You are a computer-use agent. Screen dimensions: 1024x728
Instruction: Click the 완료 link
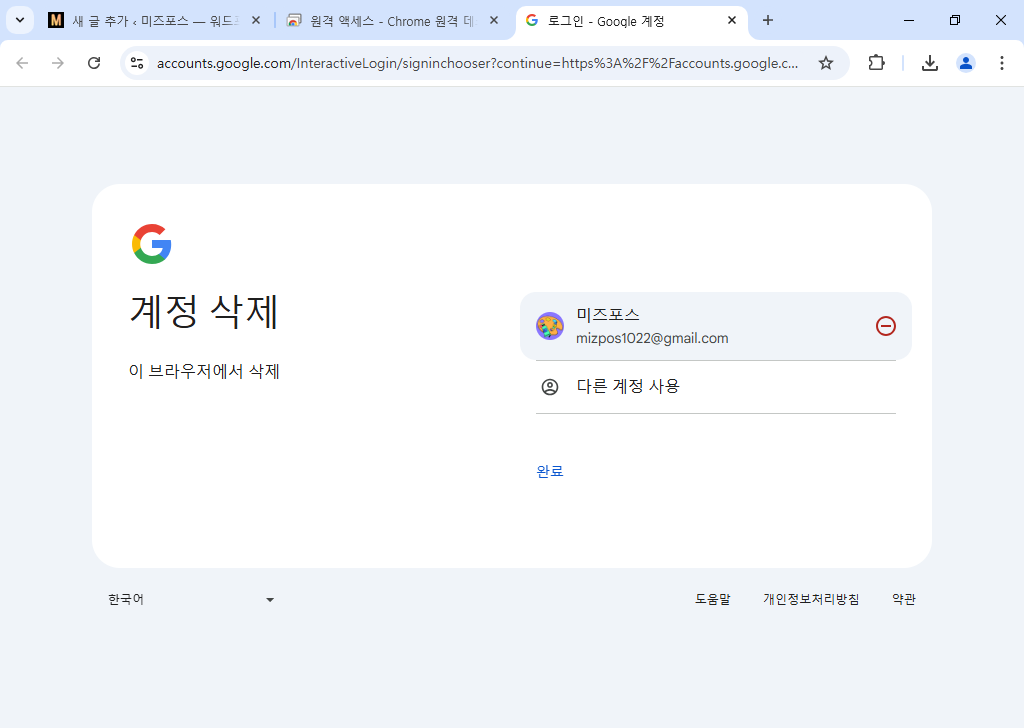point(550,471)
